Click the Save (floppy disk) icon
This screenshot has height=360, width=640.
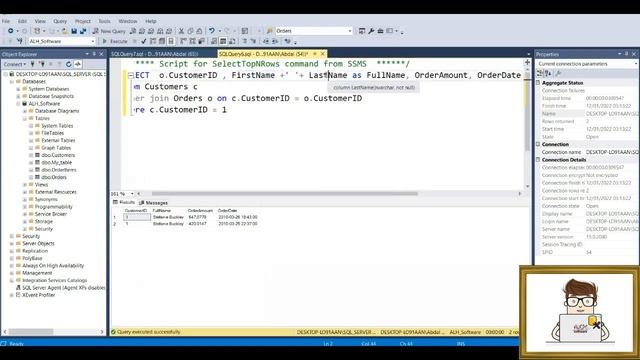point(74,31)
